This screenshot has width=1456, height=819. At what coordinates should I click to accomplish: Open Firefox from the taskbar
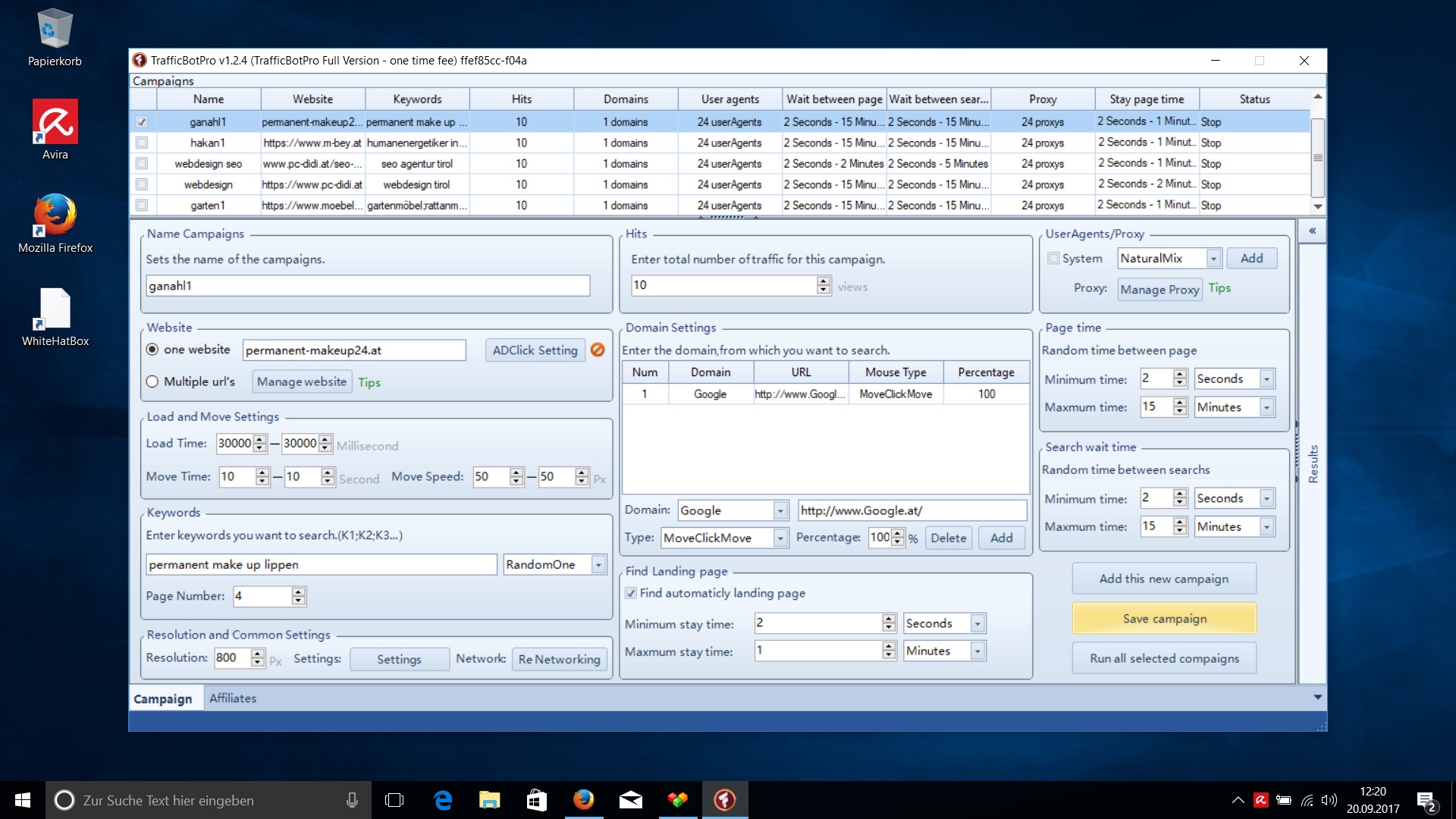point(583,800)
